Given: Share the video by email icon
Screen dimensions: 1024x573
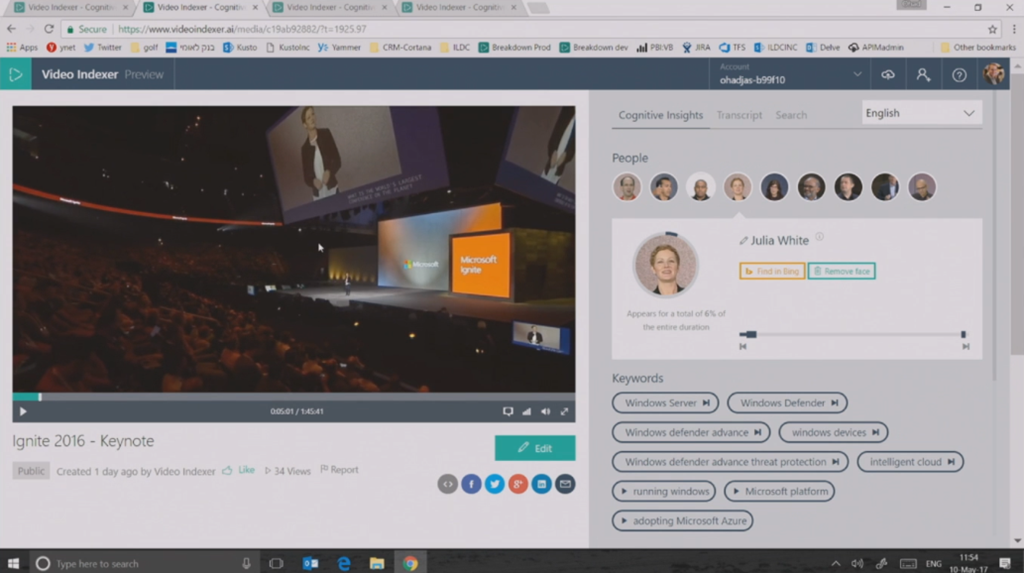Looking at the screenshot, I should coord(565,484).
